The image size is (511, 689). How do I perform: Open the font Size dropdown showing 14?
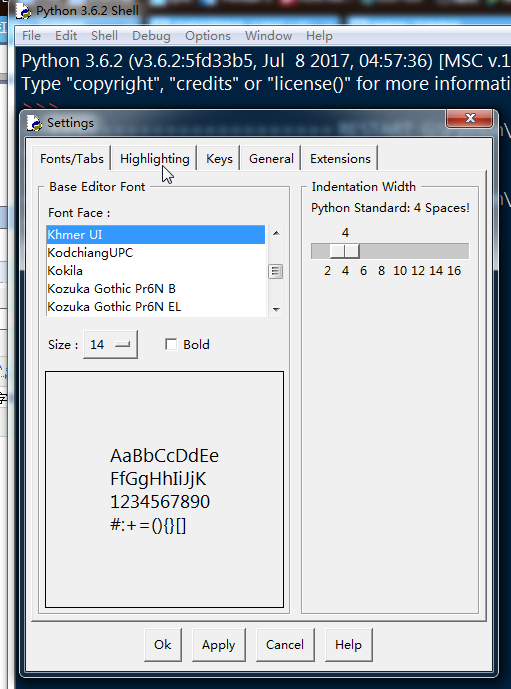110,344
